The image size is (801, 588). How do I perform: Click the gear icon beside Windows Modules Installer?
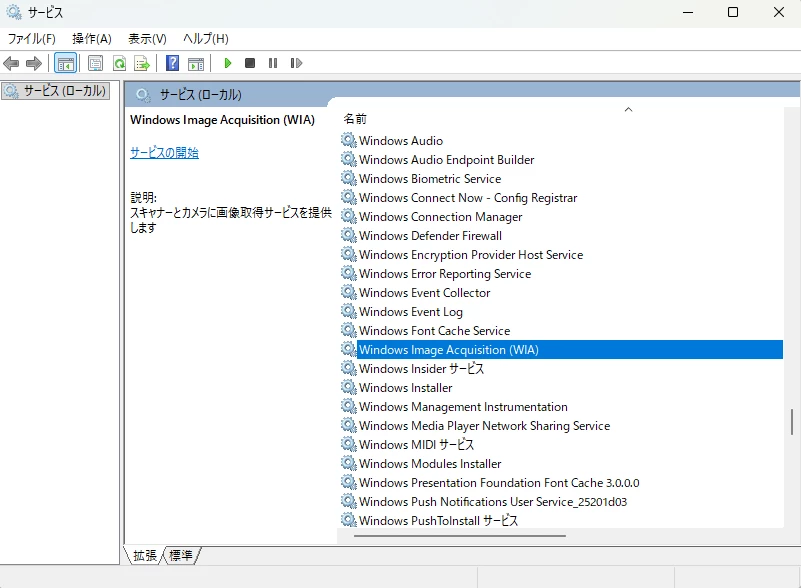pyautogui.click(x=349, y=463)
